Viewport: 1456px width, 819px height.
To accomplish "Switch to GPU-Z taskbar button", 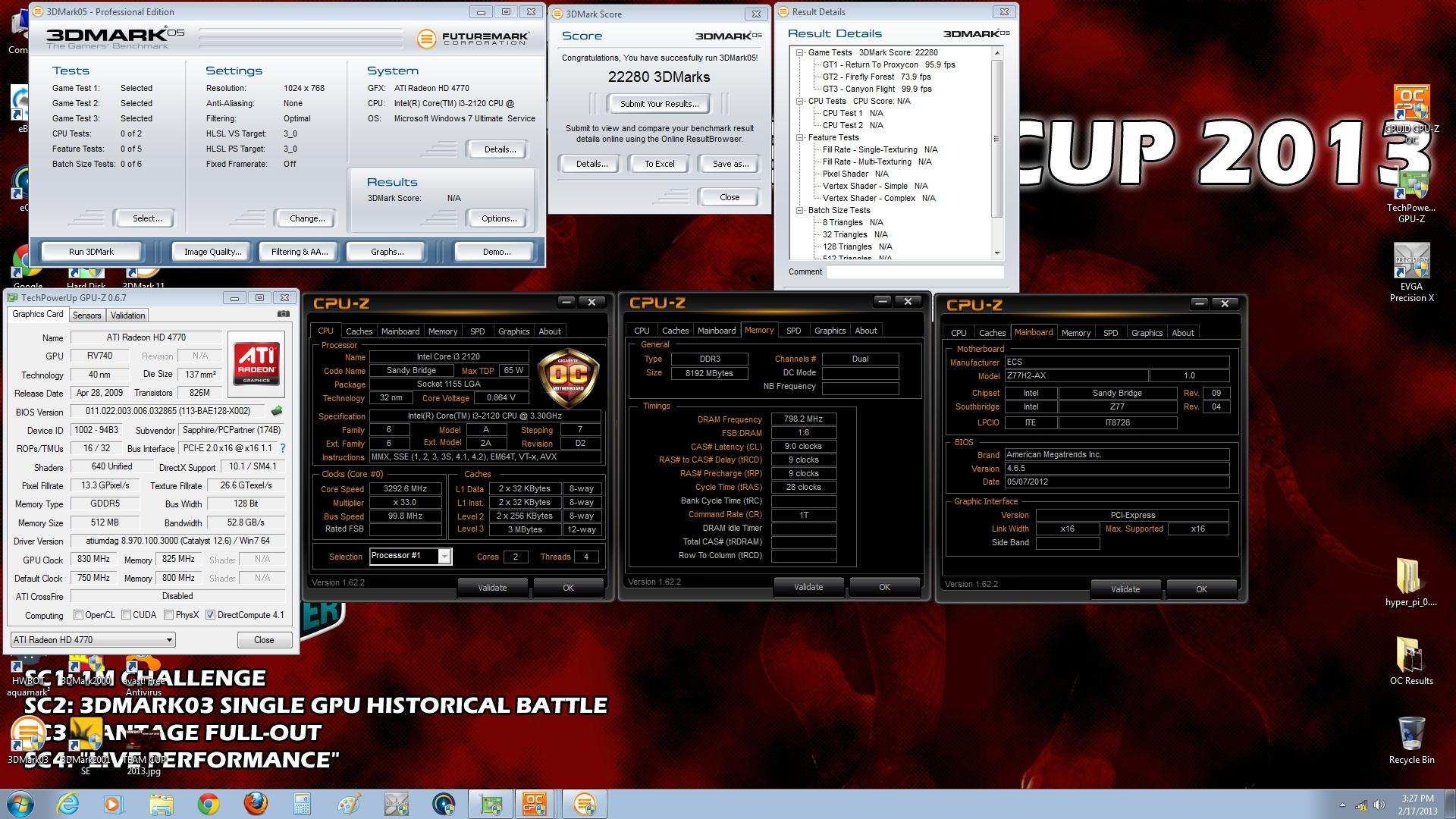I will [491, 804].
